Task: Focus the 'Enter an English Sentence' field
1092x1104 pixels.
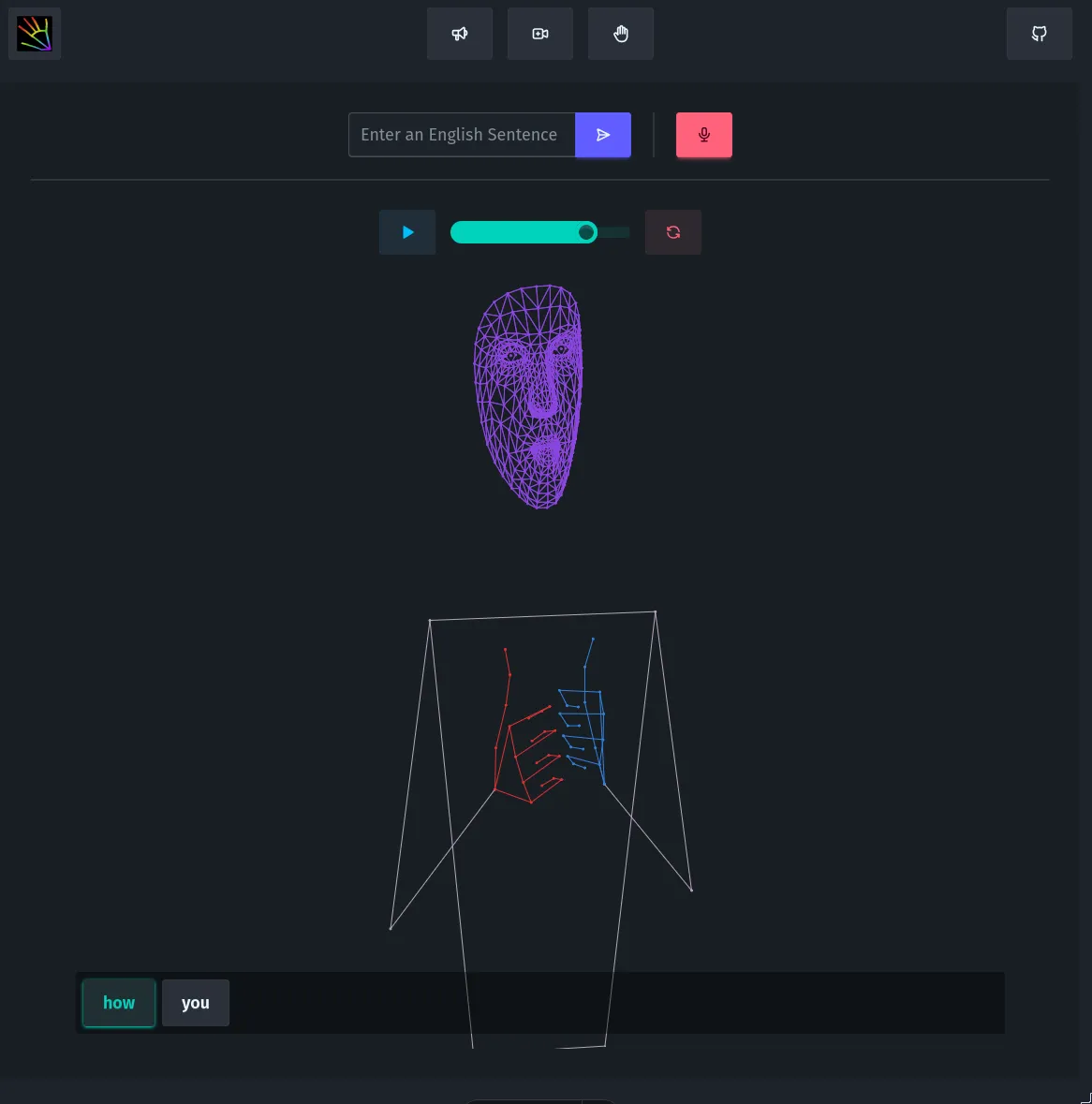Action: tap(462, 135)
